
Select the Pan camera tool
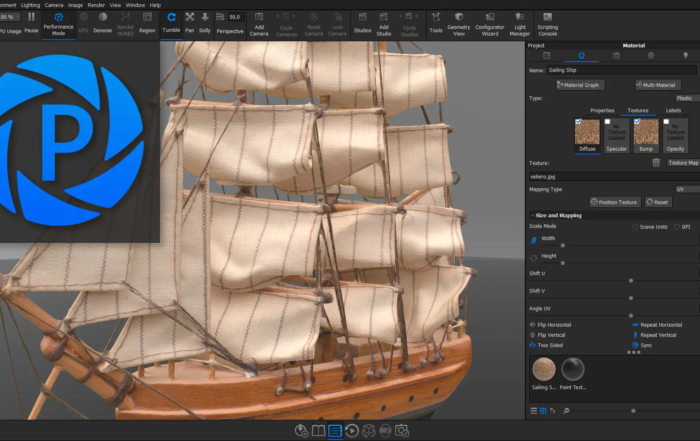point(190,23)
